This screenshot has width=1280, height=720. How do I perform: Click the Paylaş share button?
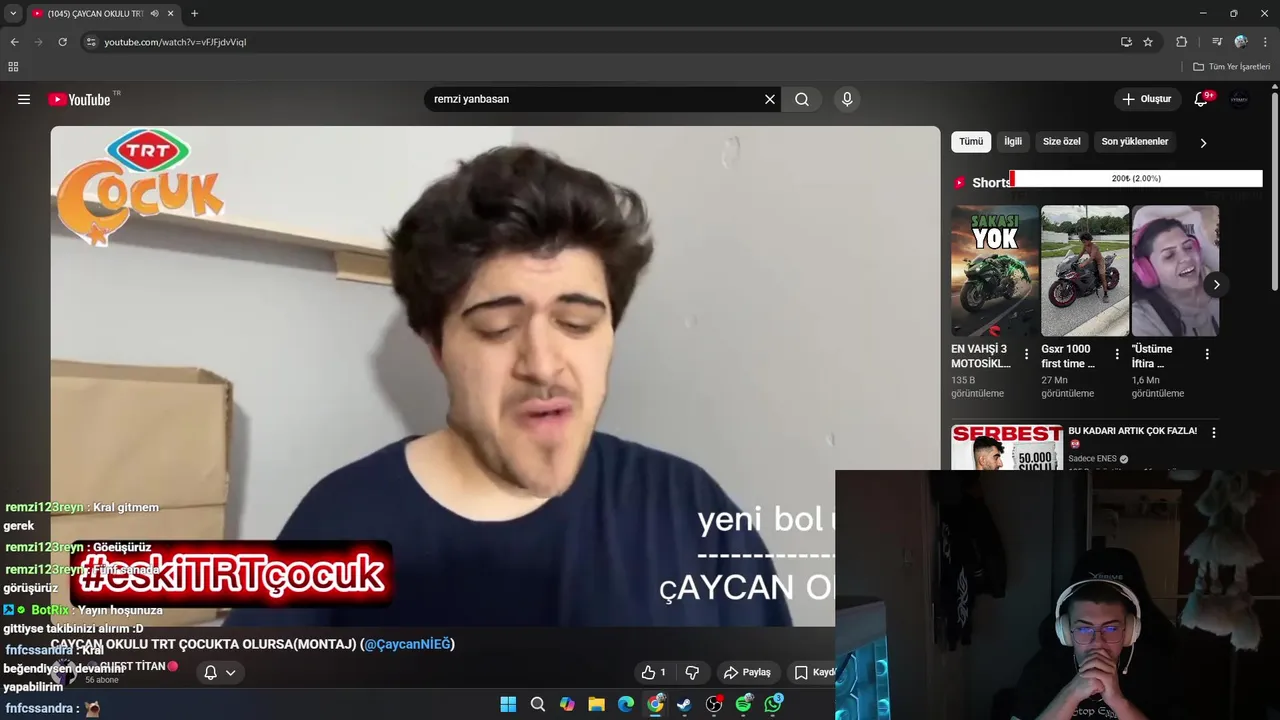(x=747, y=672)
